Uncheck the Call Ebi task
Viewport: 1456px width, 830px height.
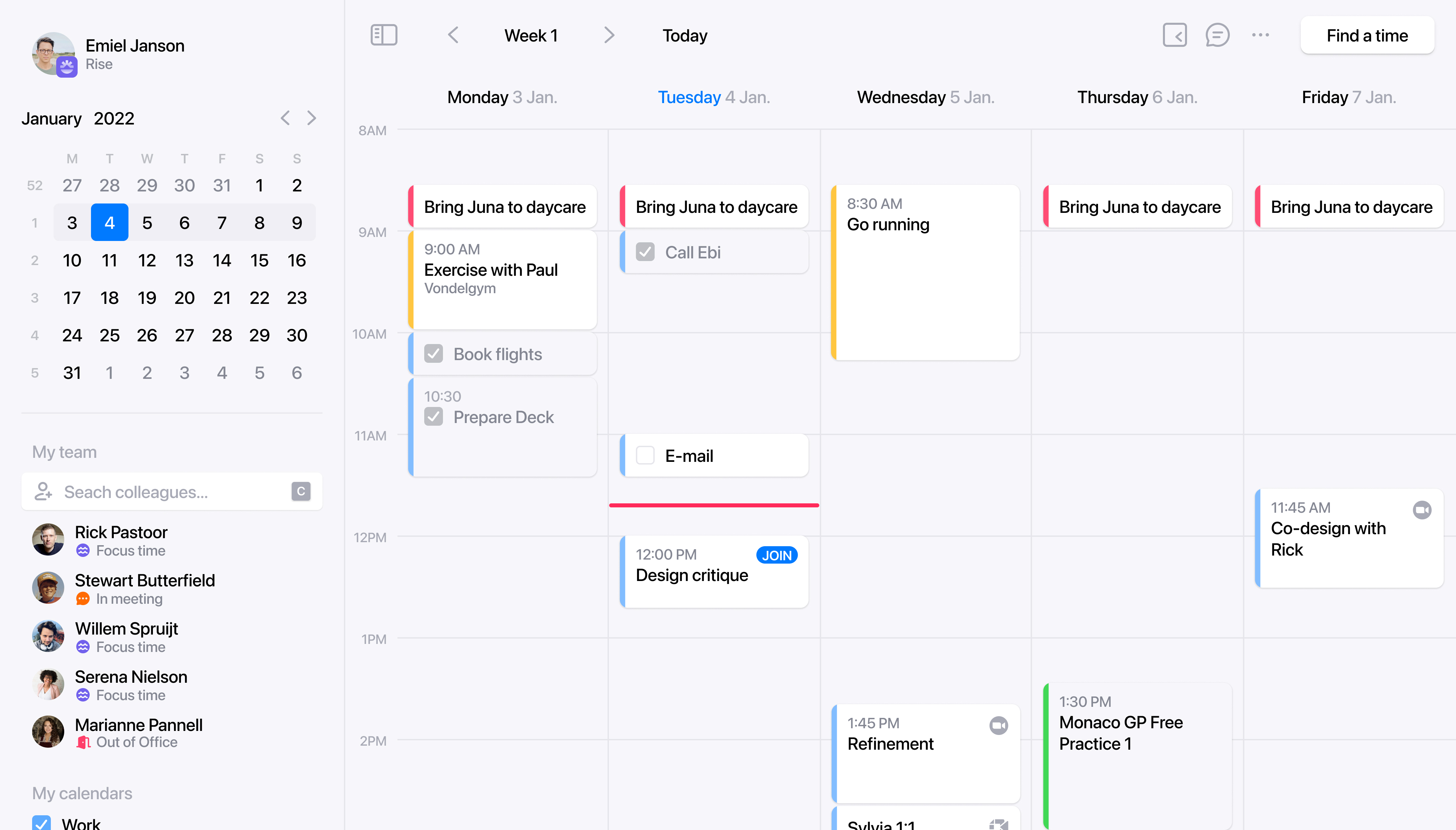click(x=645, y=252)
